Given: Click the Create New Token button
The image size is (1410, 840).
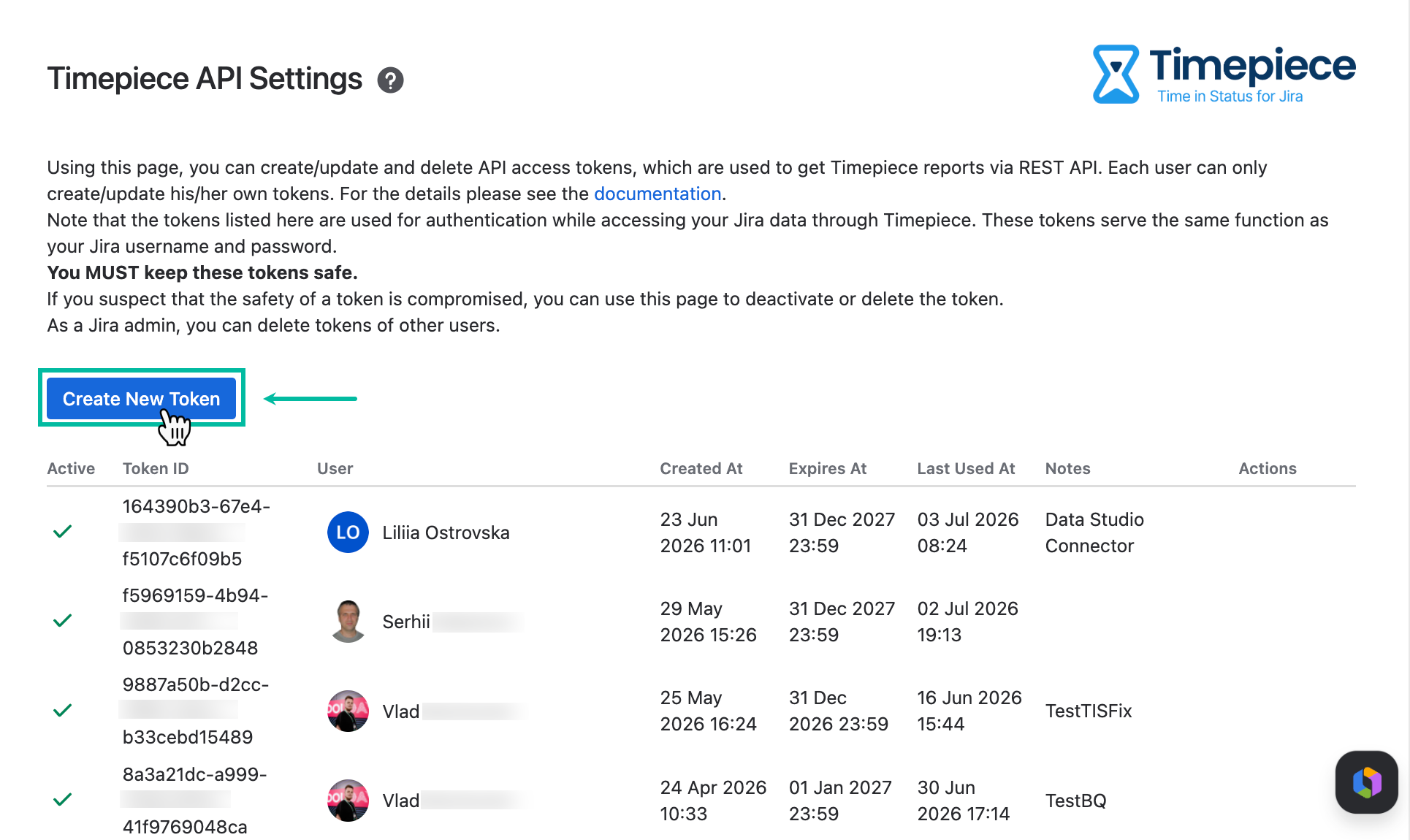Looking at the screenshot, I should (141, 399).
